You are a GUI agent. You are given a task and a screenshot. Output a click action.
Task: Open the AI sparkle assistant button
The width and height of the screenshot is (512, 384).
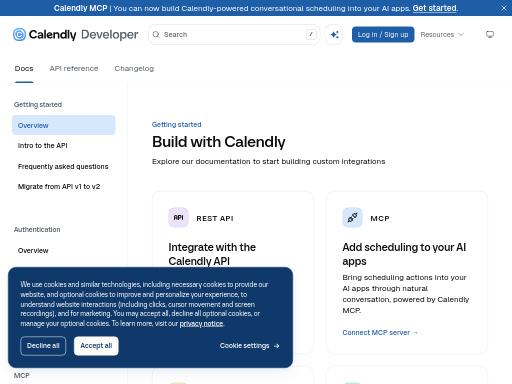point(334,34)
